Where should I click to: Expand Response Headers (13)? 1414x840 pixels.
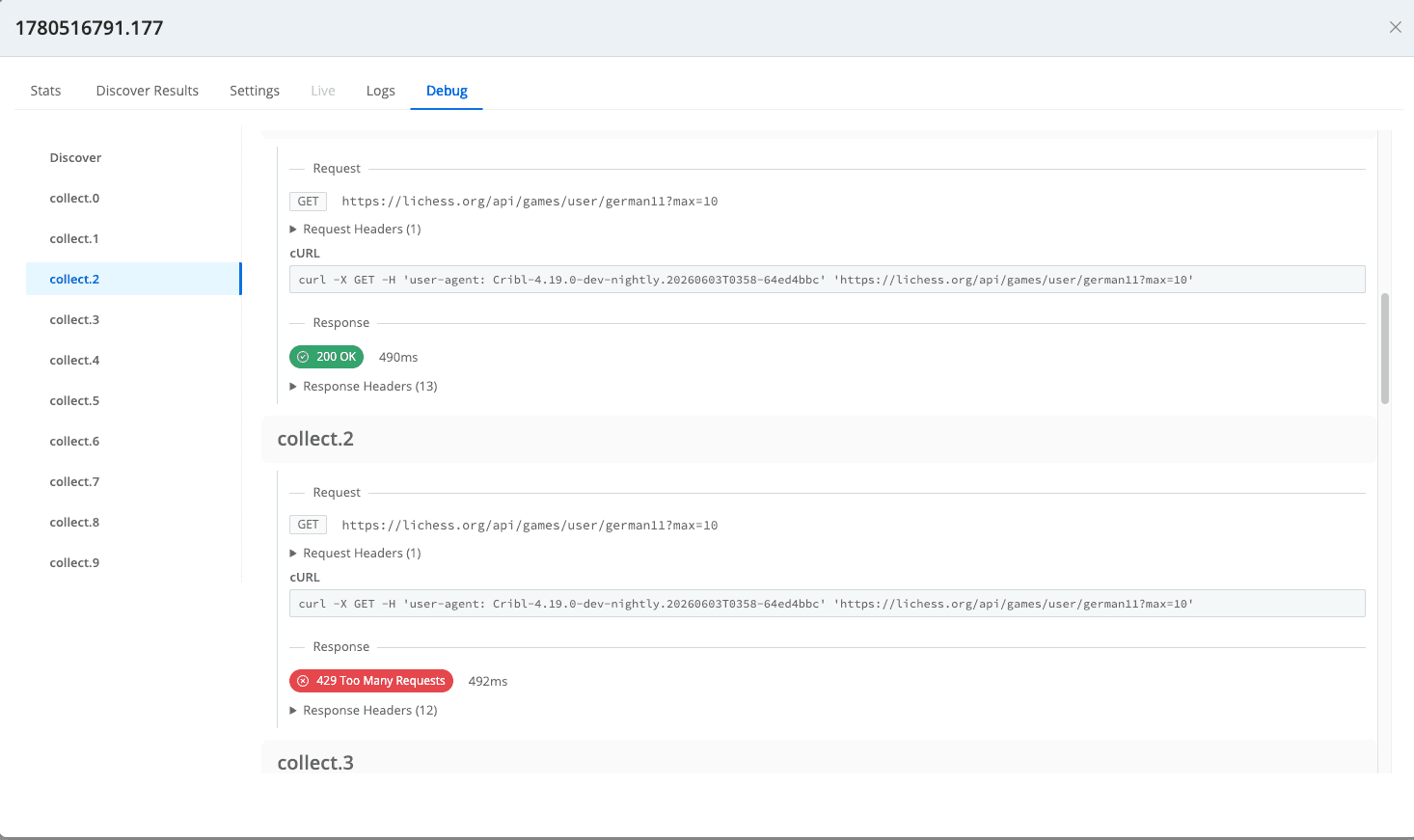tap(364, 386)
